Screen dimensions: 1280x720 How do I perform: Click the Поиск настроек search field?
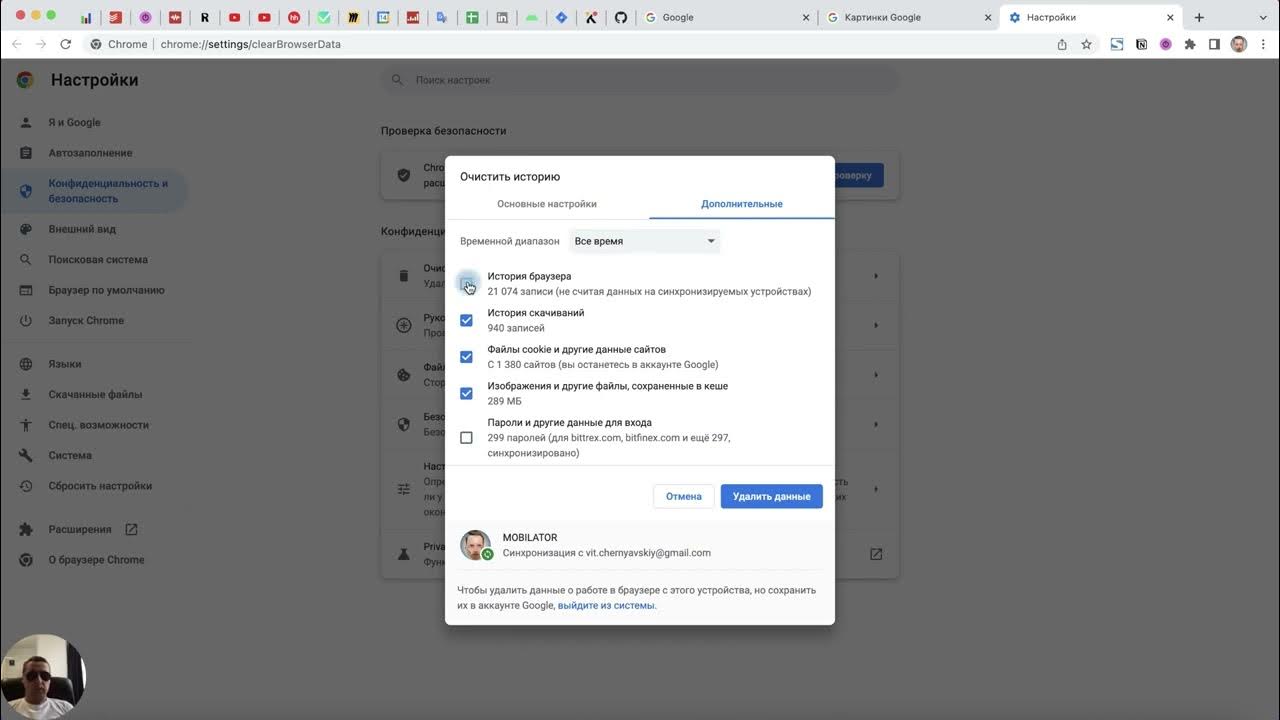click(x=640, y=80)
